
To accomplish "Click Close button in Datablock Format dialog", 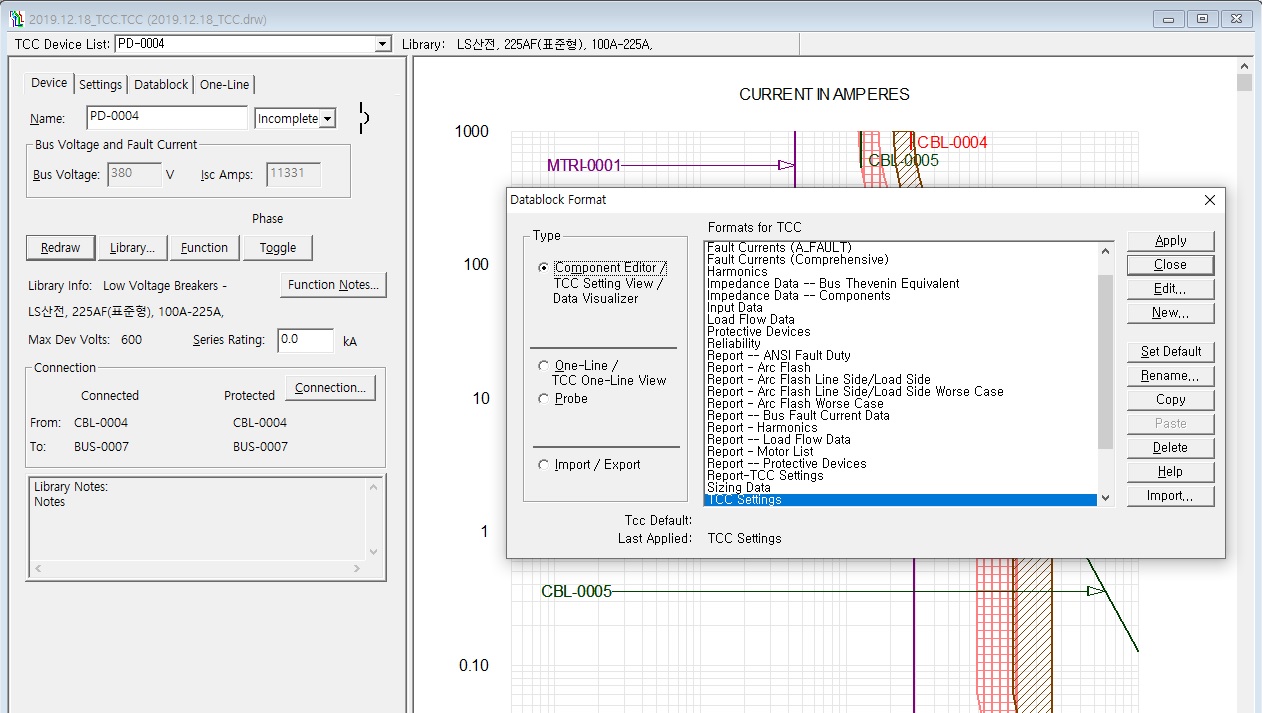I will 1170,265.
